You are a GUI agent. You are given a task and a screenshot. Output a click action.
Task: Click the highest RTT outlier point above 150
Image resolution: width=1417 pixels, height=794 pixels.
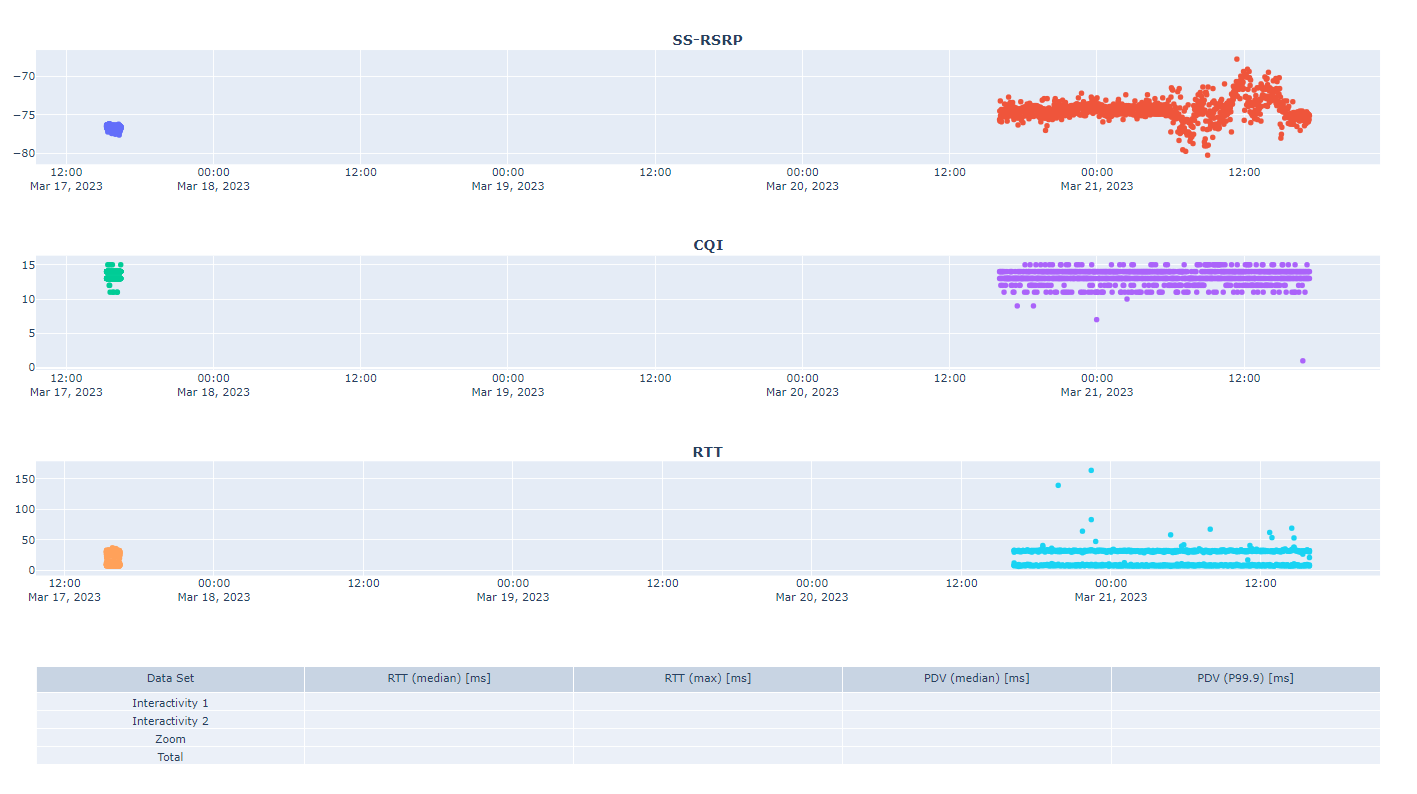click(x=1091, y=470)
